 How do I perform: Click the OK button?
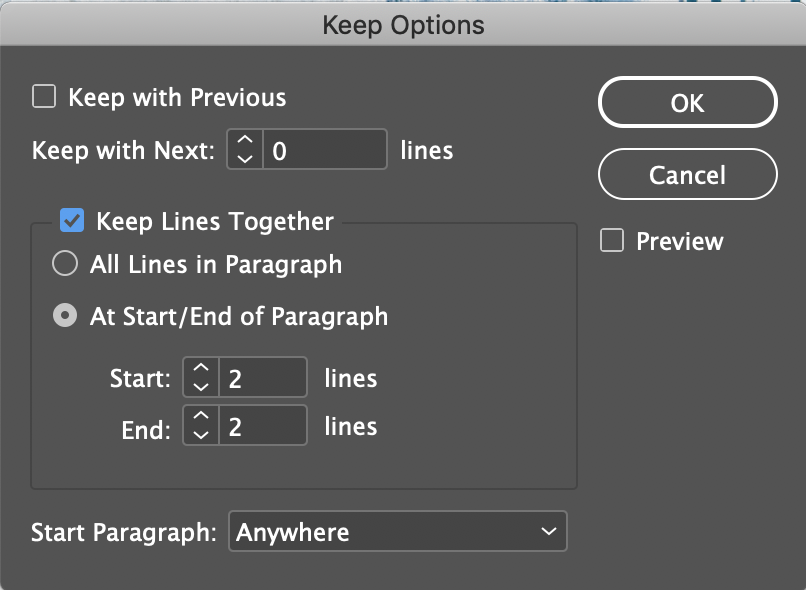tap(687, 102)
